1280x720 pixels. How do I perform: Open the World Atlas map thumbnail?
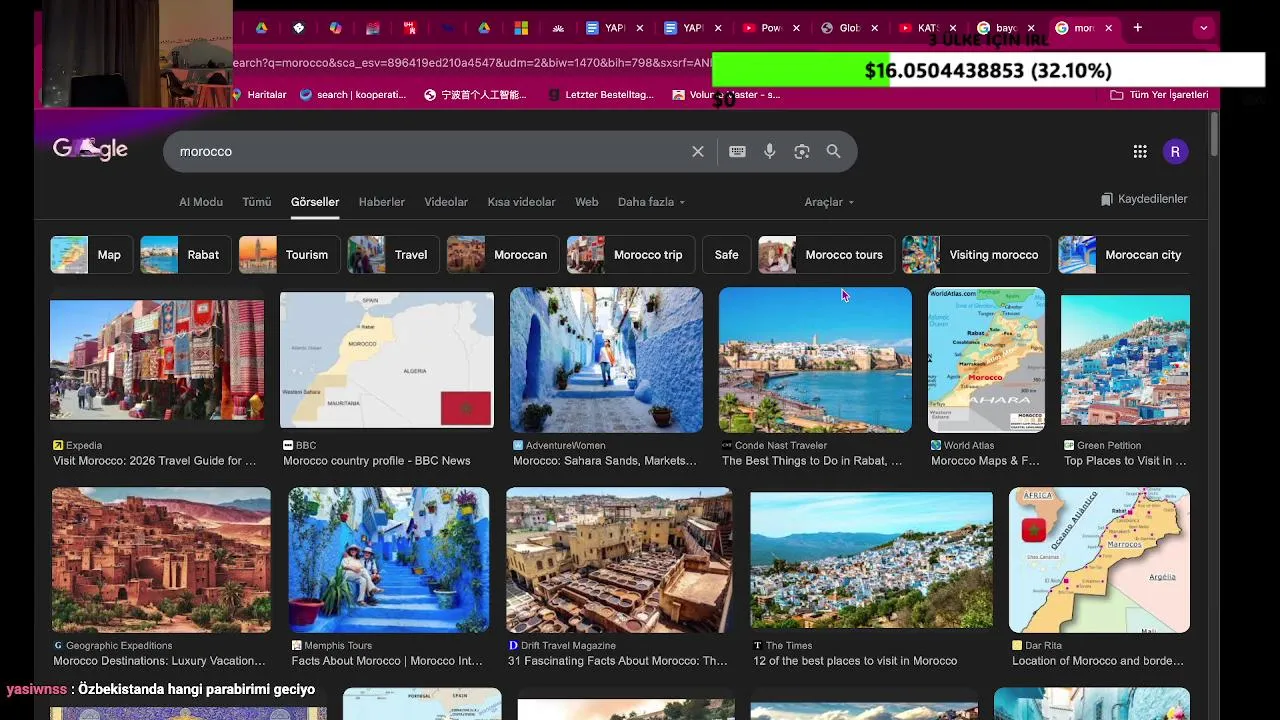click(986, 360)
